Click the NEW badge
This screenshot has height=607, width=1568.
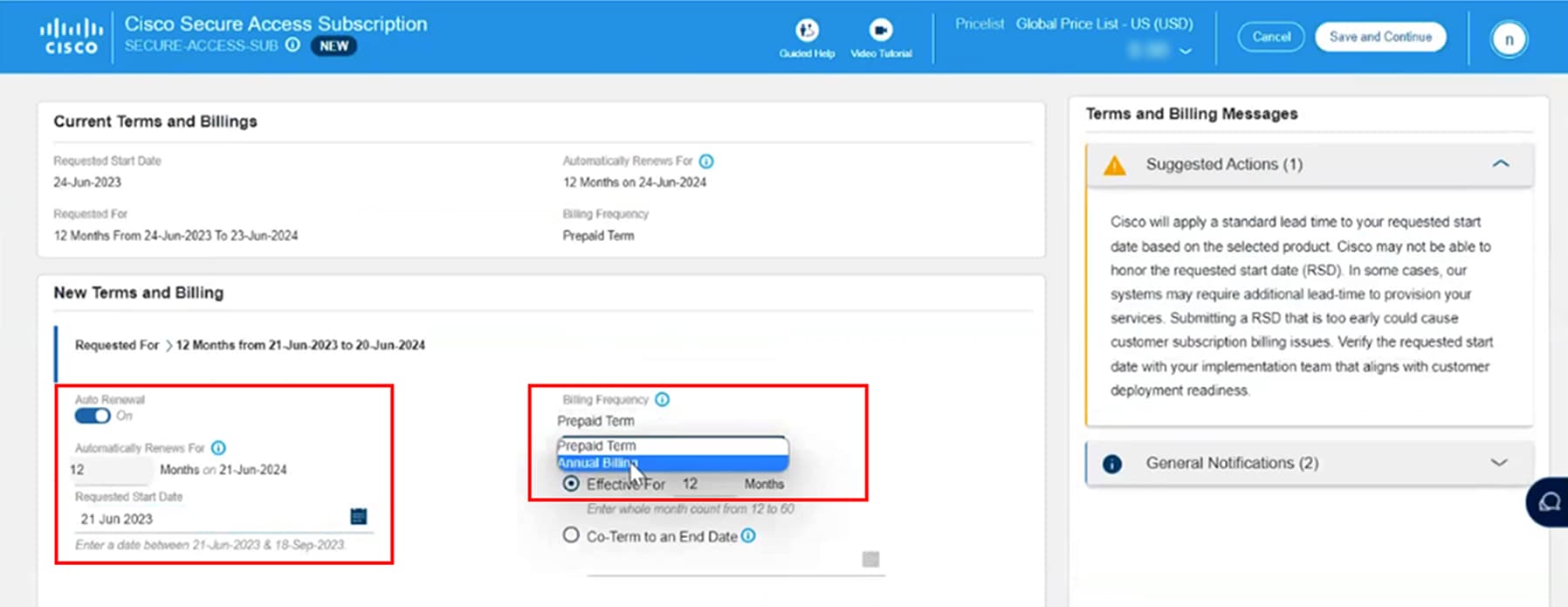334,46
